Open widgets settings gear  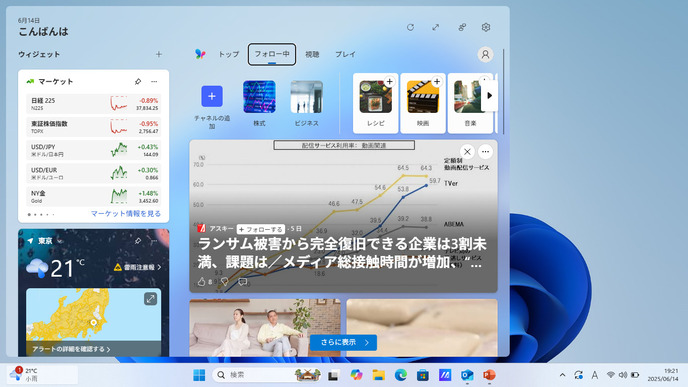click(x=486, y=27)
